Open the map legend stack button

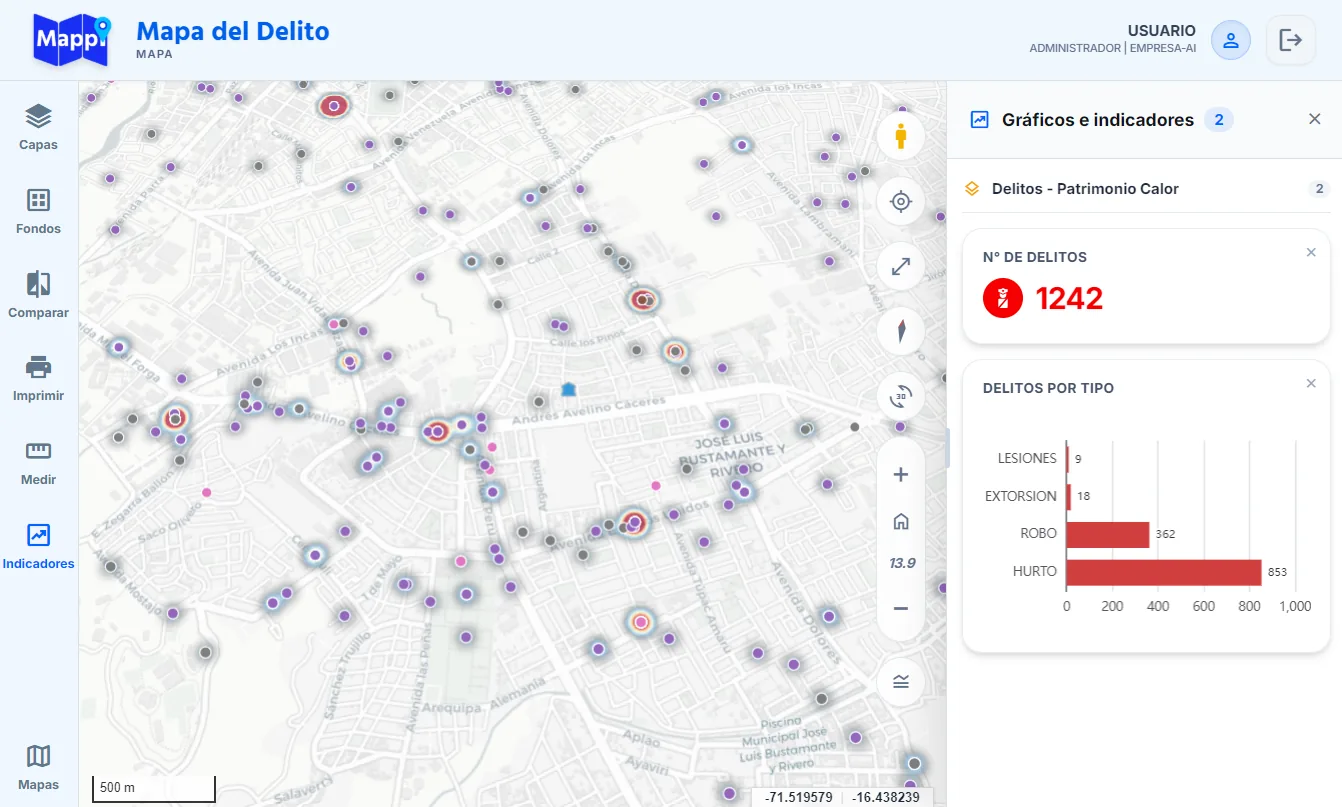click(901, 682)
